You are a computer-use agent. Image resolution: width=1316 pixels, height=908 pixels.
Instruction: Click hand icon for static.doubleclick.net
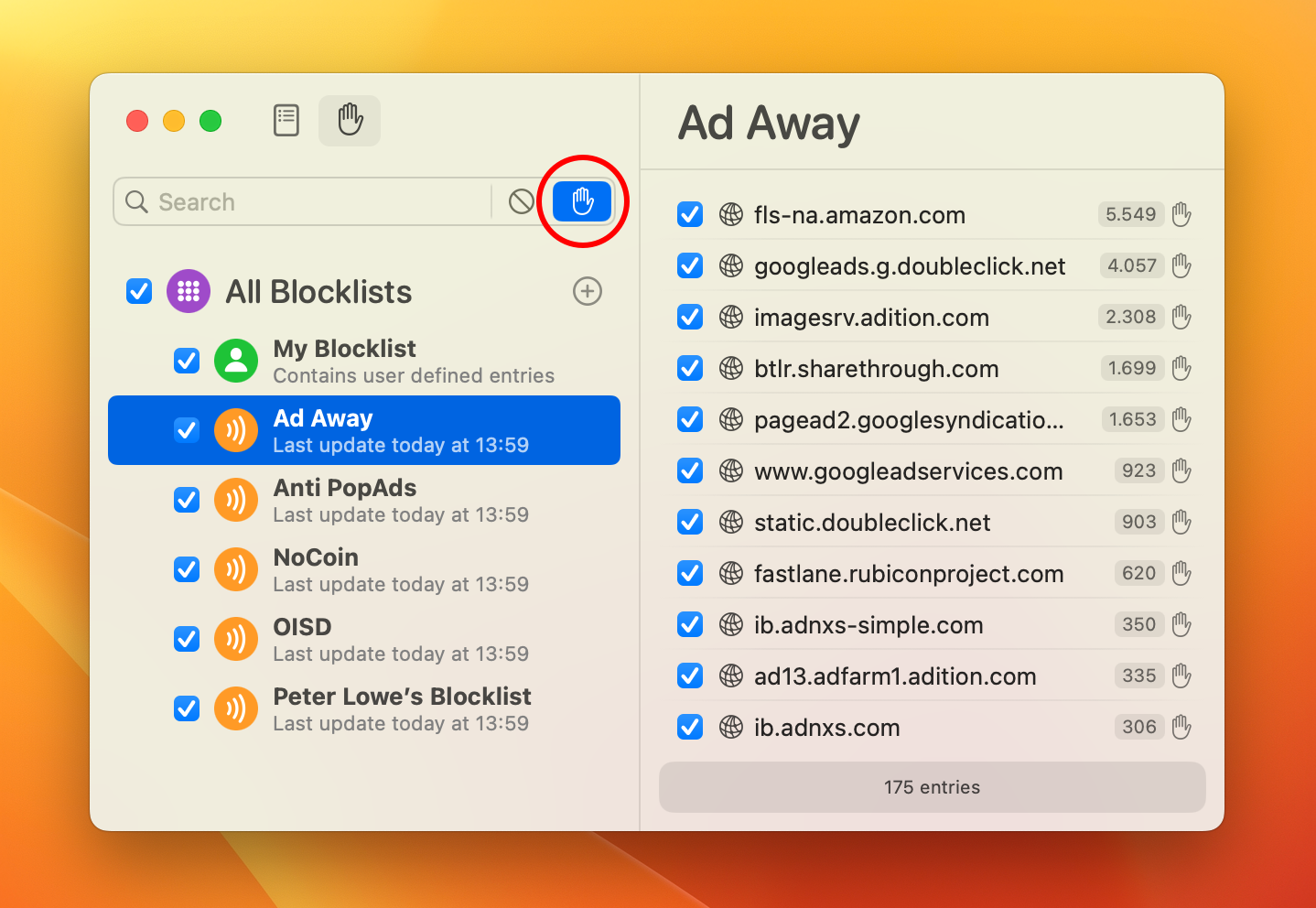point(1181,522)
